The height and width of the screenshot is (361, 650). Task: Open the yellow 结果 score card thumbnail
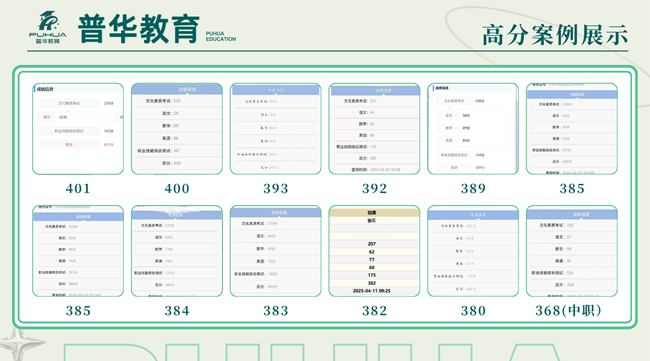374,251
